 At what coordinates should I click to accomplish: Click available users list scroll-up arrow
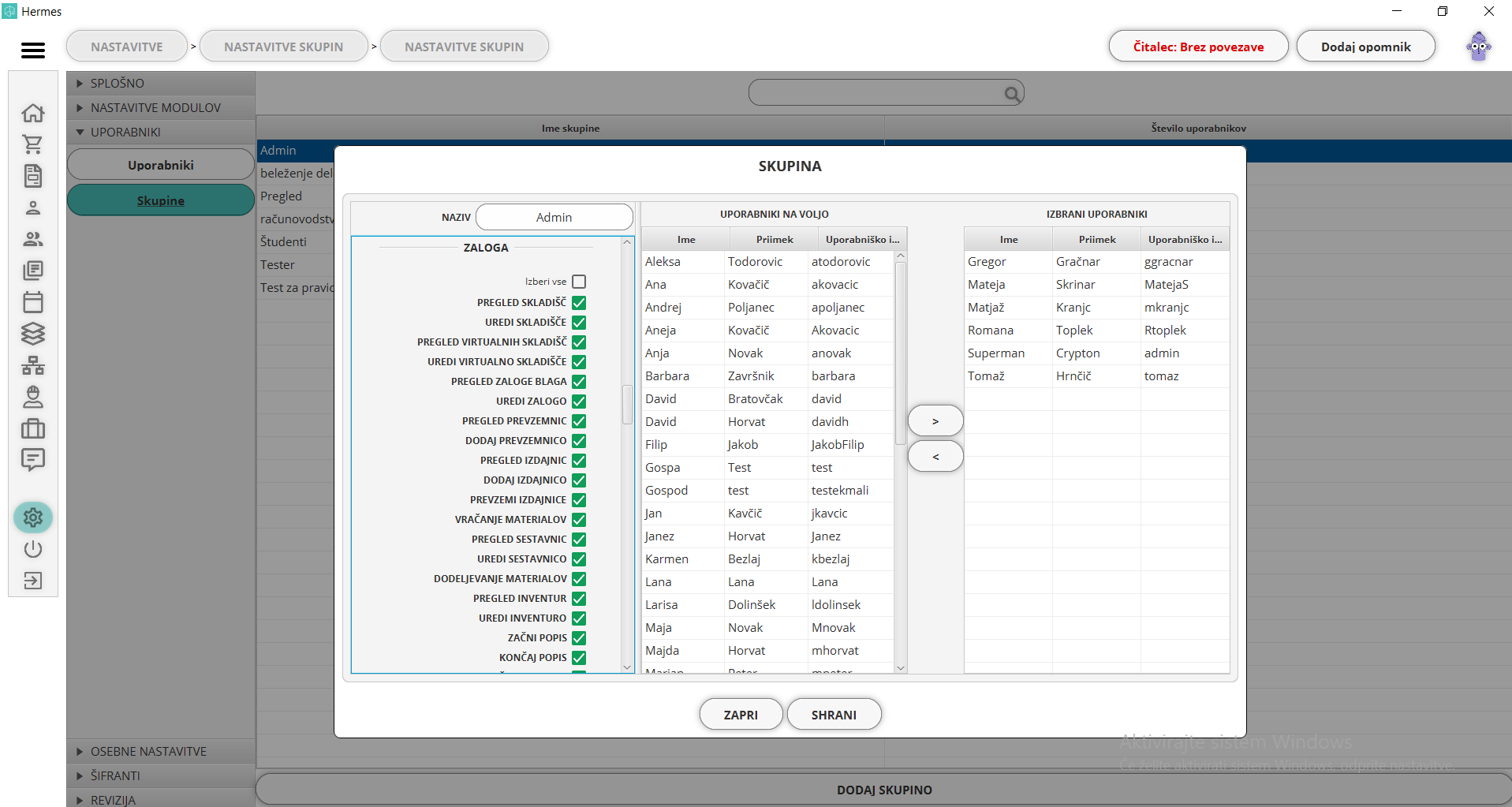point(901,256)
